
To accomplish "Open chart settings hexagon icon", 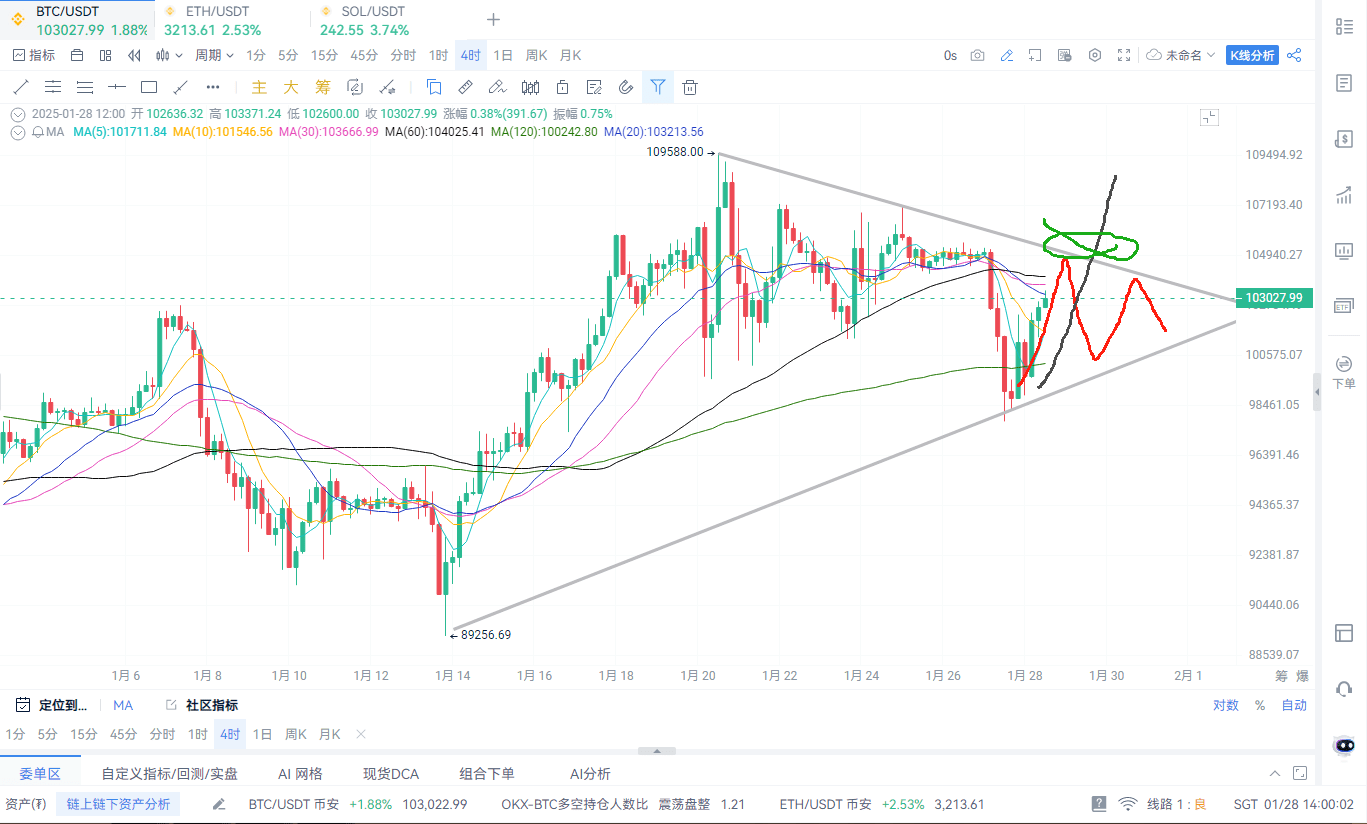I will [1095, 56].
